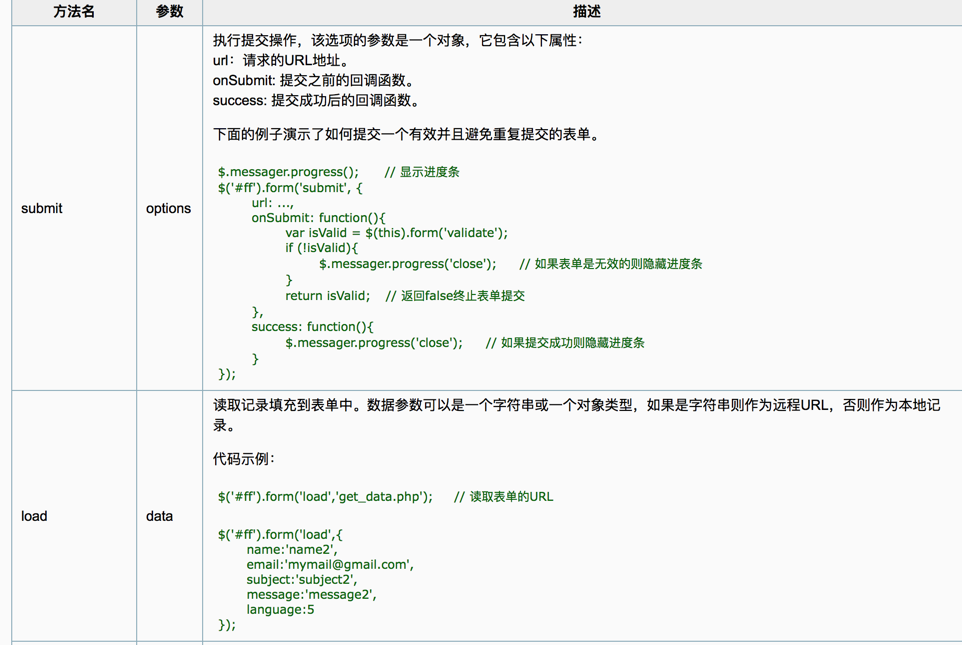Click the code "$('#ff').form('load','get_data.php');"

[325, 496]
